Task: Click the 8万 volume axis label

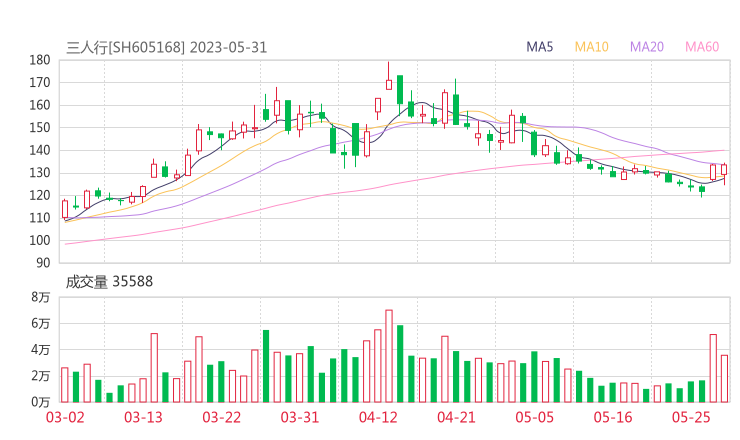Action: coord(41,297)
